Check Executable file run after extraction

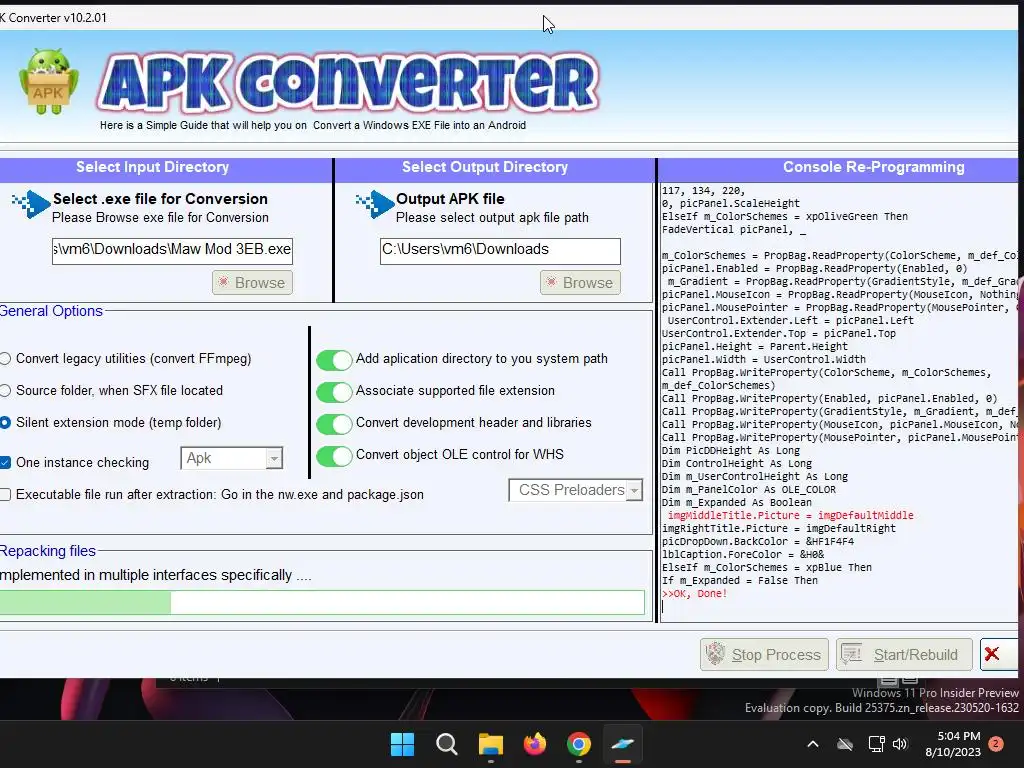5,494
